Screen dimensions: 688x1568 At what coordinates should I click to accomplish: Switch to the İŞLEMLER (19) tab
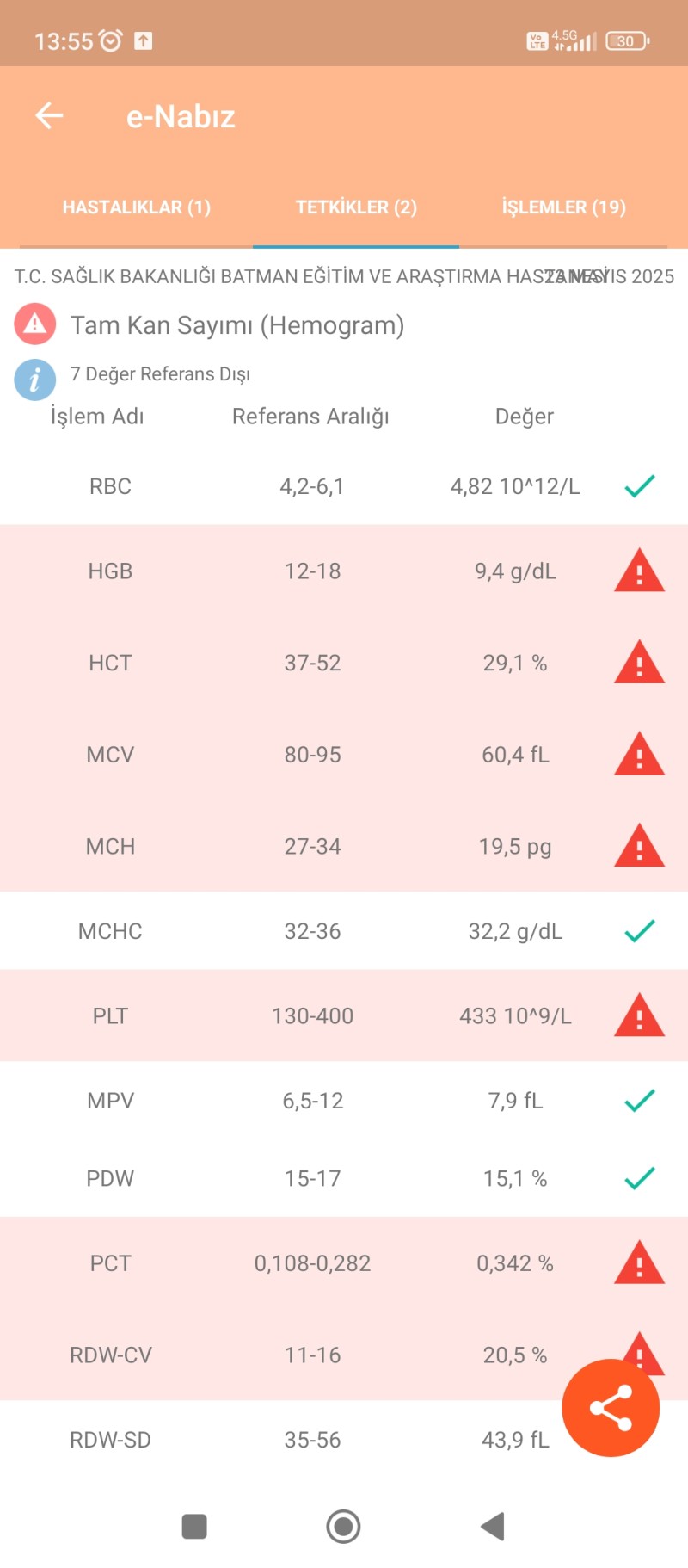tap(563, 207)
